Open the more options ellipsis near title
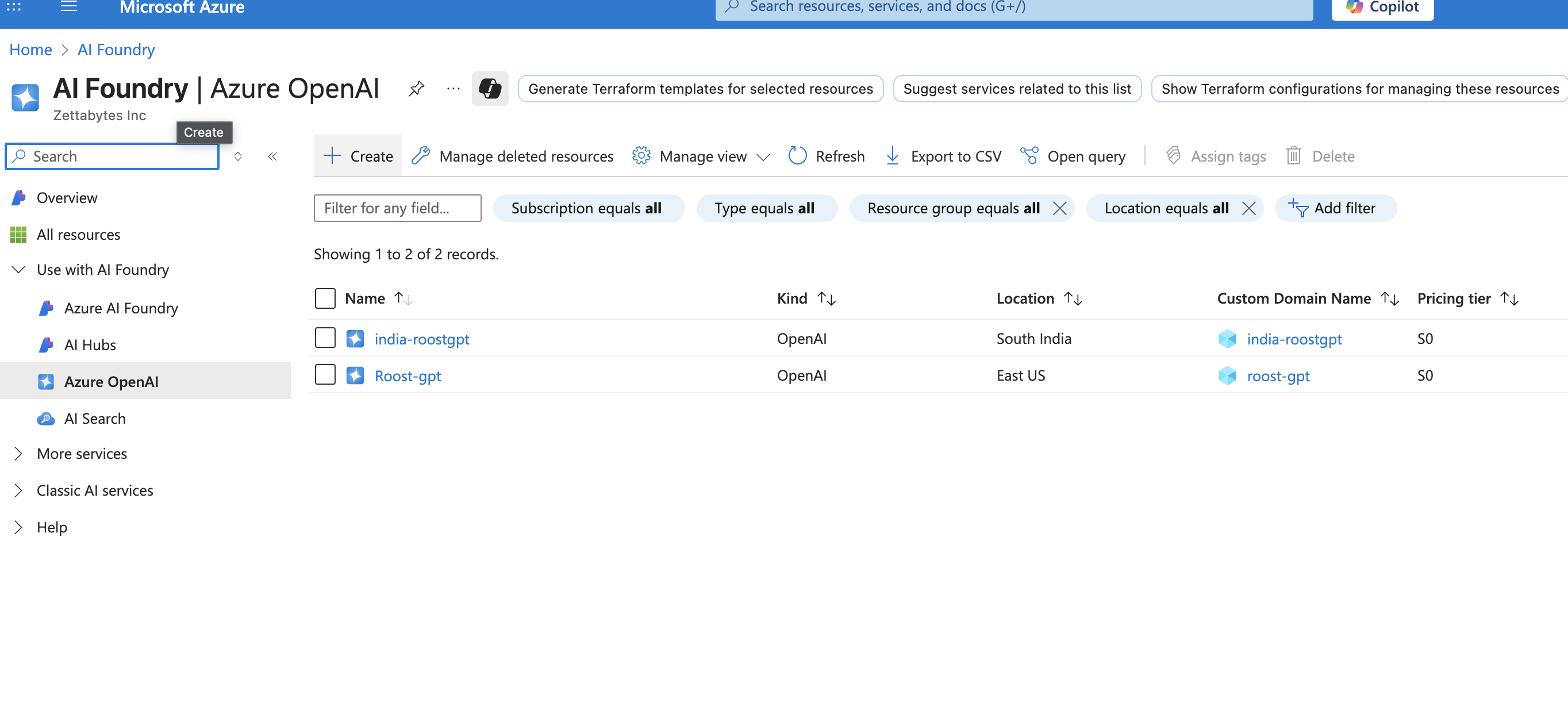The width and height of the screenshot is (1568, 705). click(x=454, y=89)
